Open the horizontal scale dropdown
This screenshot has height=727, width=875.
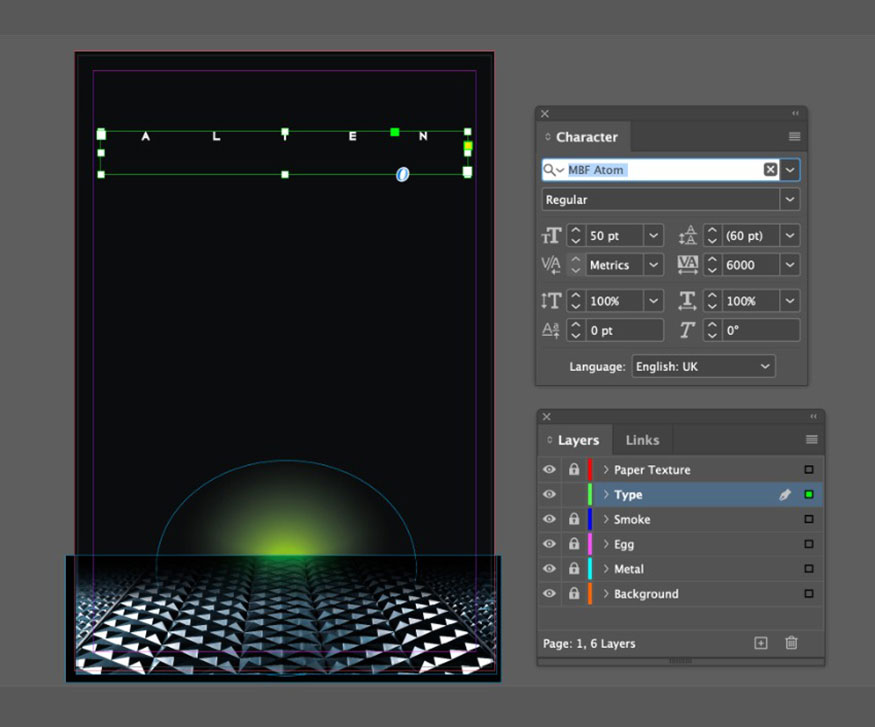[790, 301]
